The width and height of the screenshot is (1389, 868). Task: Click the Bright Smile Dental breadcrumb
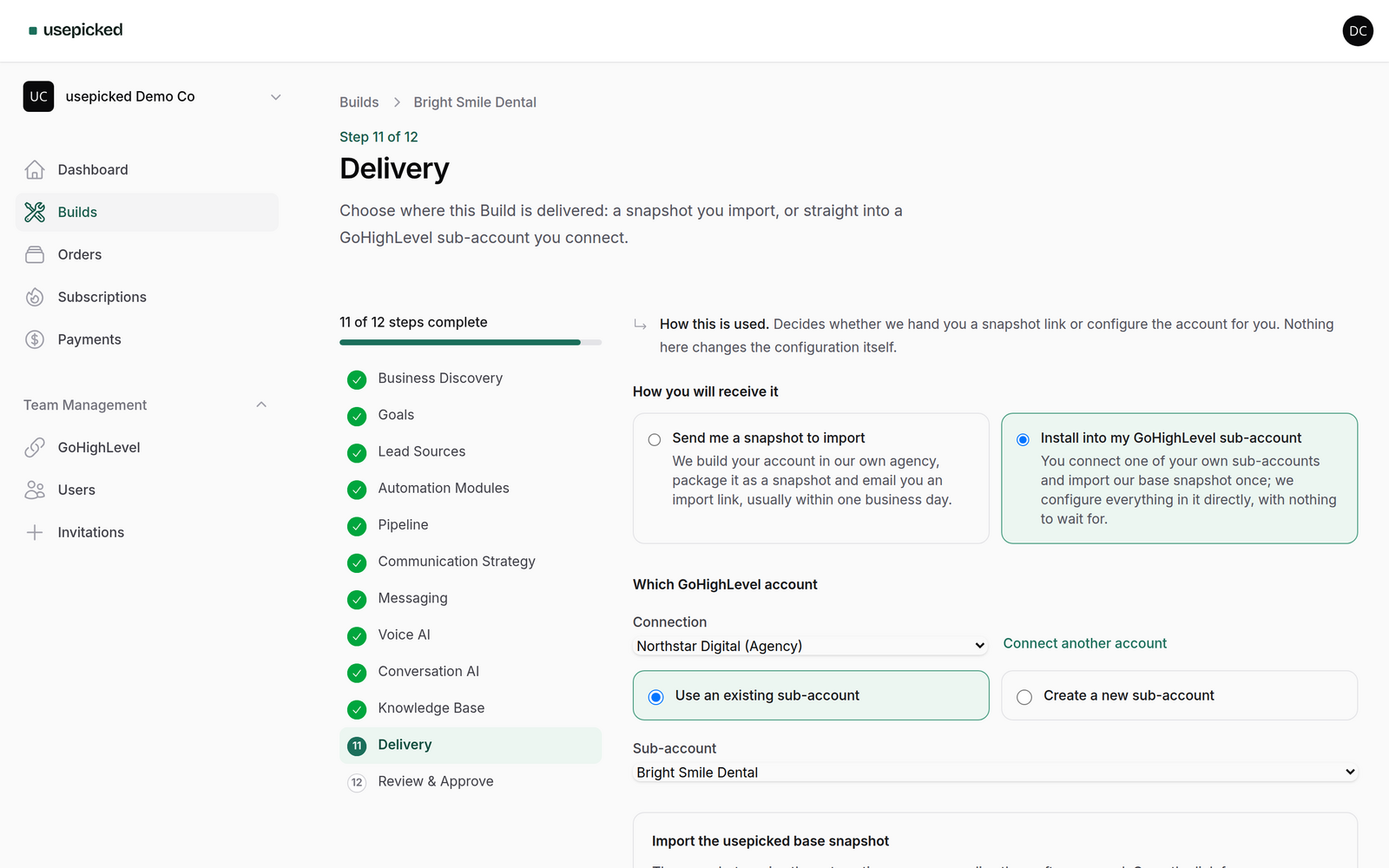pos(475,102)
